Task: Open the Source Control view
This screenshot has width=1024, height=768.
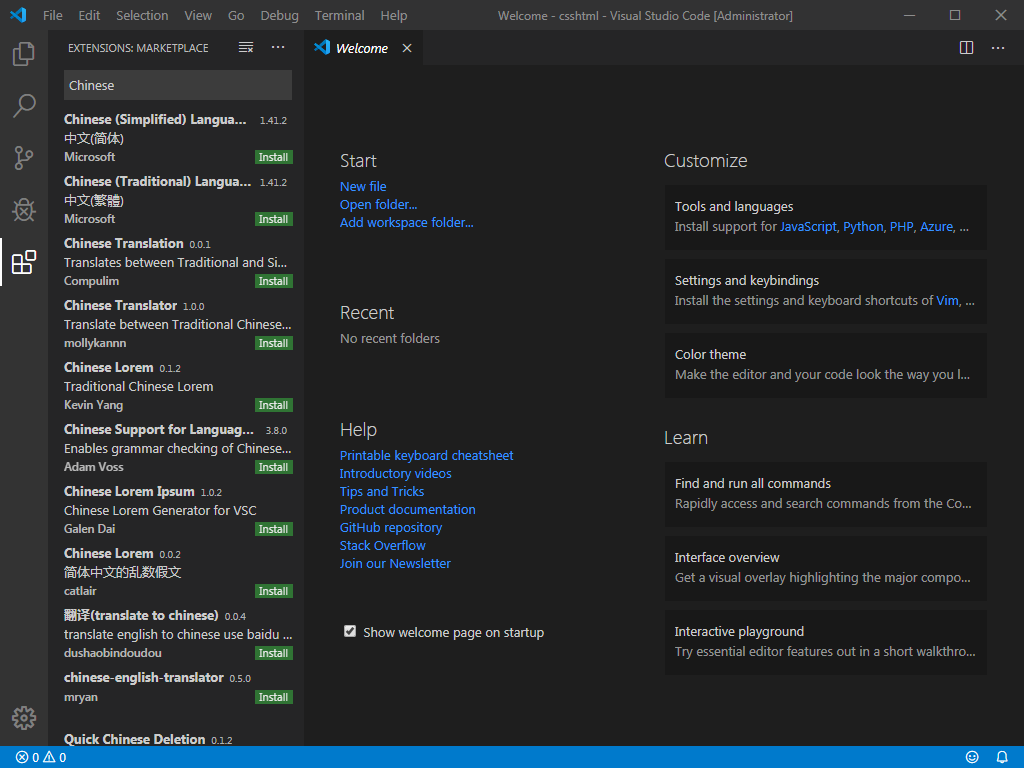Action: point(24,157)
